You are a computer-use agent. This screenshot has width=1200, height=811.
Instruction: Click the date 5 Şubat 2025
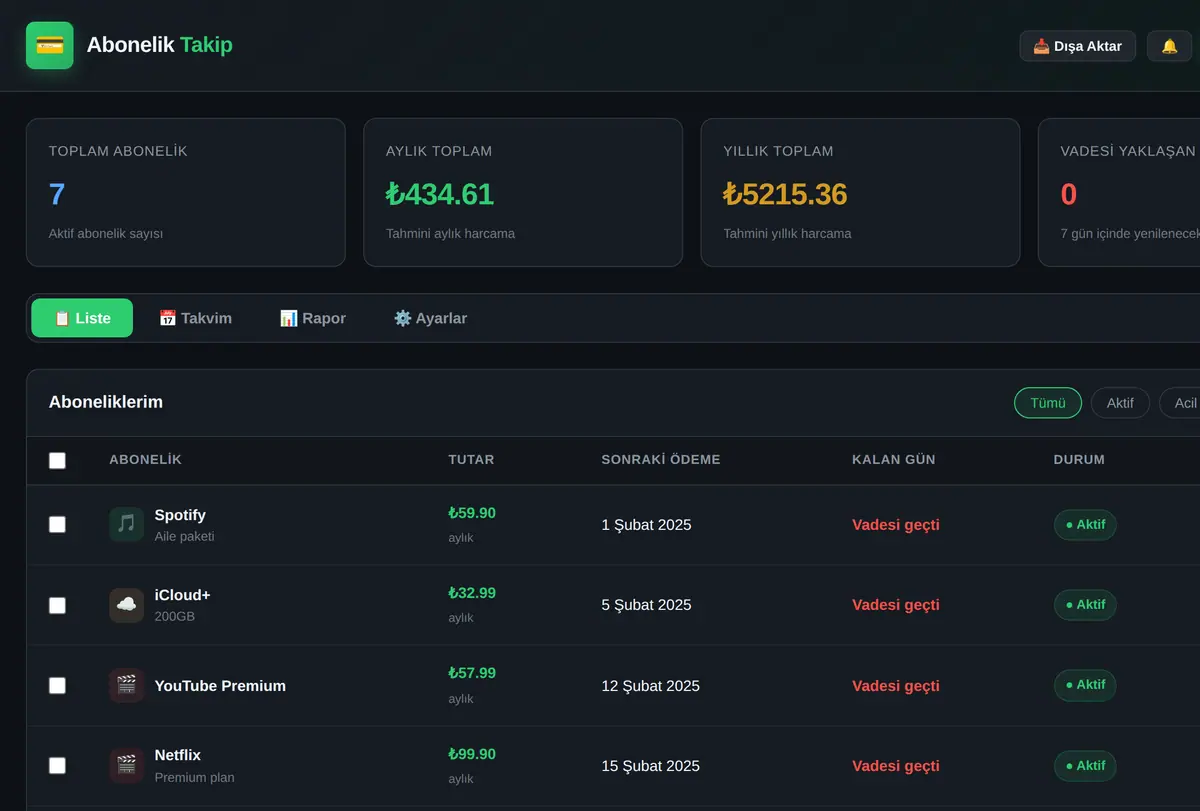tap(646, 605)
